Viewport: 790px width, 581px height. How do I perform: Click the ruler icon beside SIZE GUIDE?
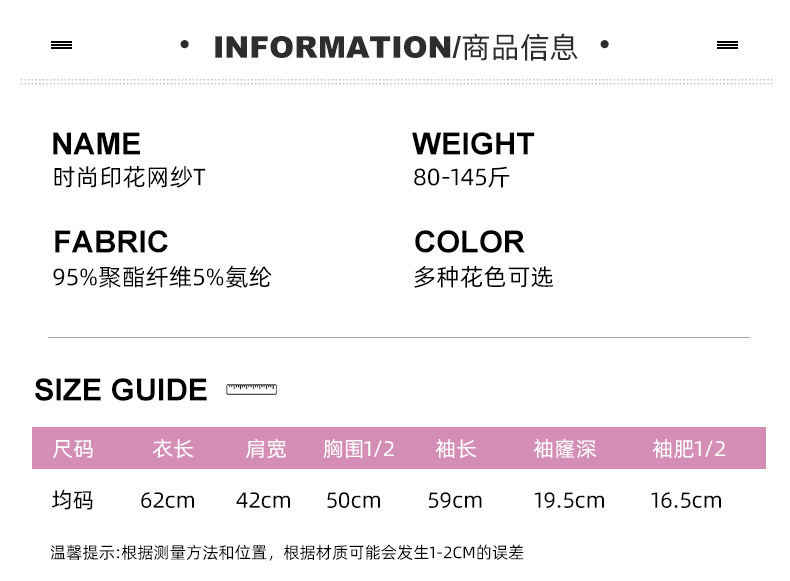[251, 389]
